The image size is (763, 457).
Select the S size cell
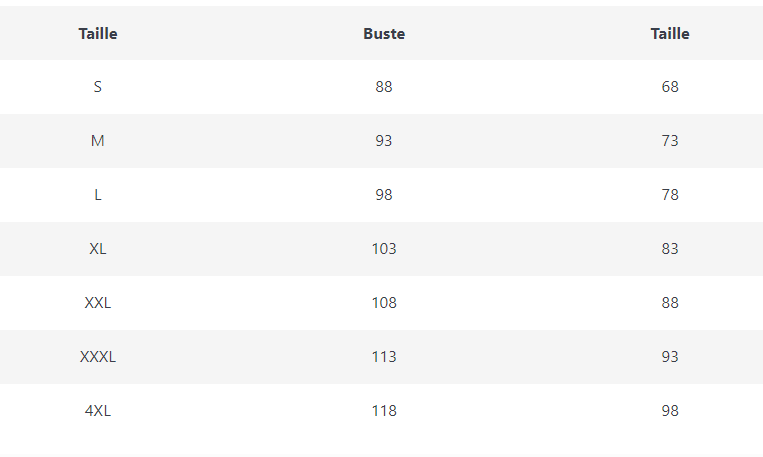click(98, 87)
